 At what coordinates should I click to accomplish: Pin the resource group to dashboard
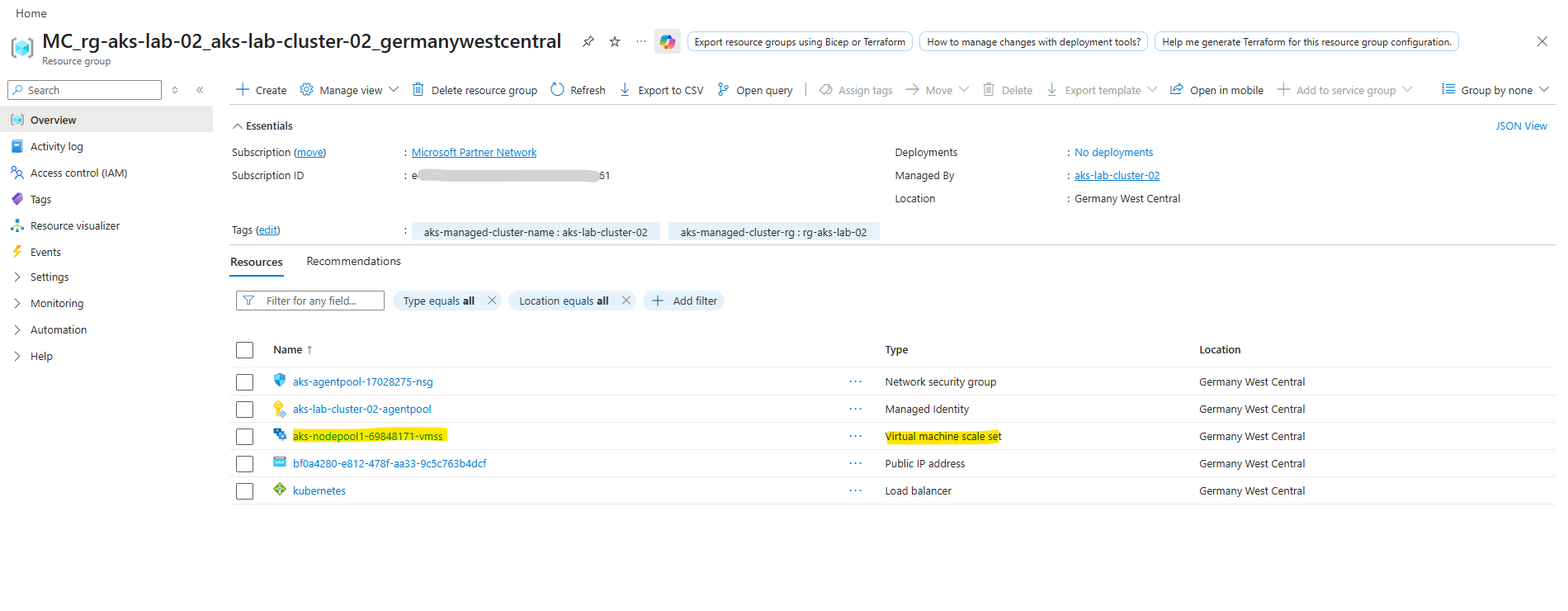coord(588,41)
